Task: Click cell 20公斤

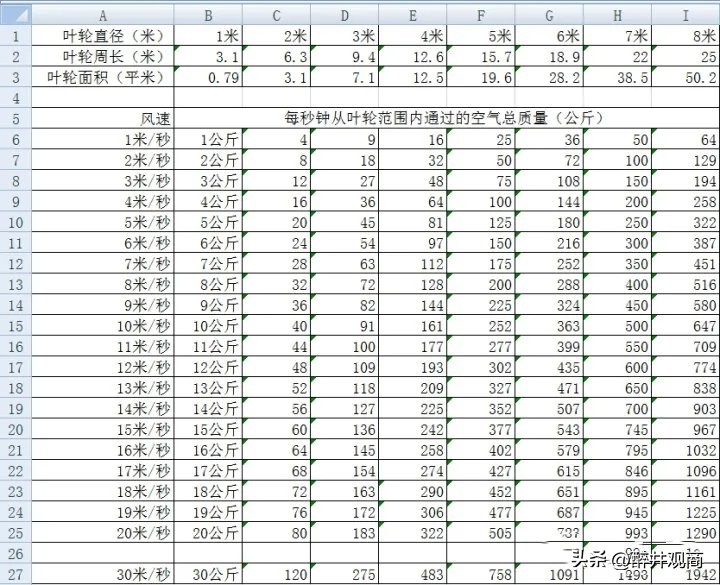Action: coord(208,533)
